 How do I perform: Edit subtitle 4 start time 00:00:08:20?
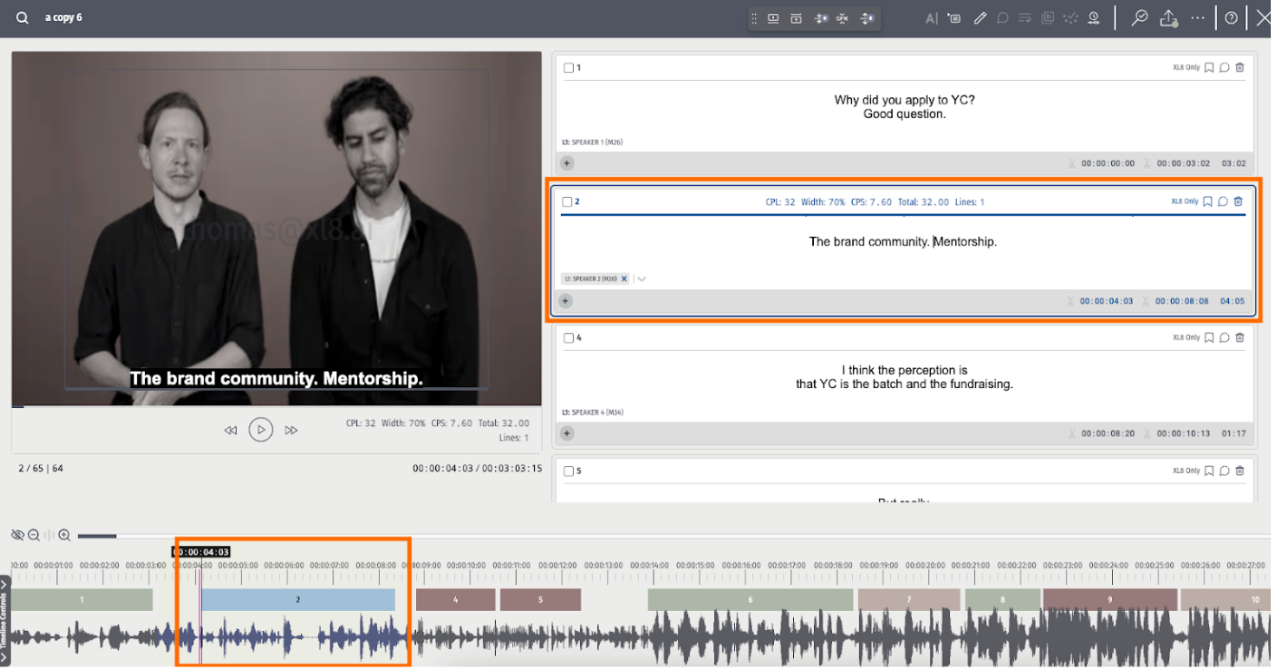pyautogui.click(x=1108, y=433)
